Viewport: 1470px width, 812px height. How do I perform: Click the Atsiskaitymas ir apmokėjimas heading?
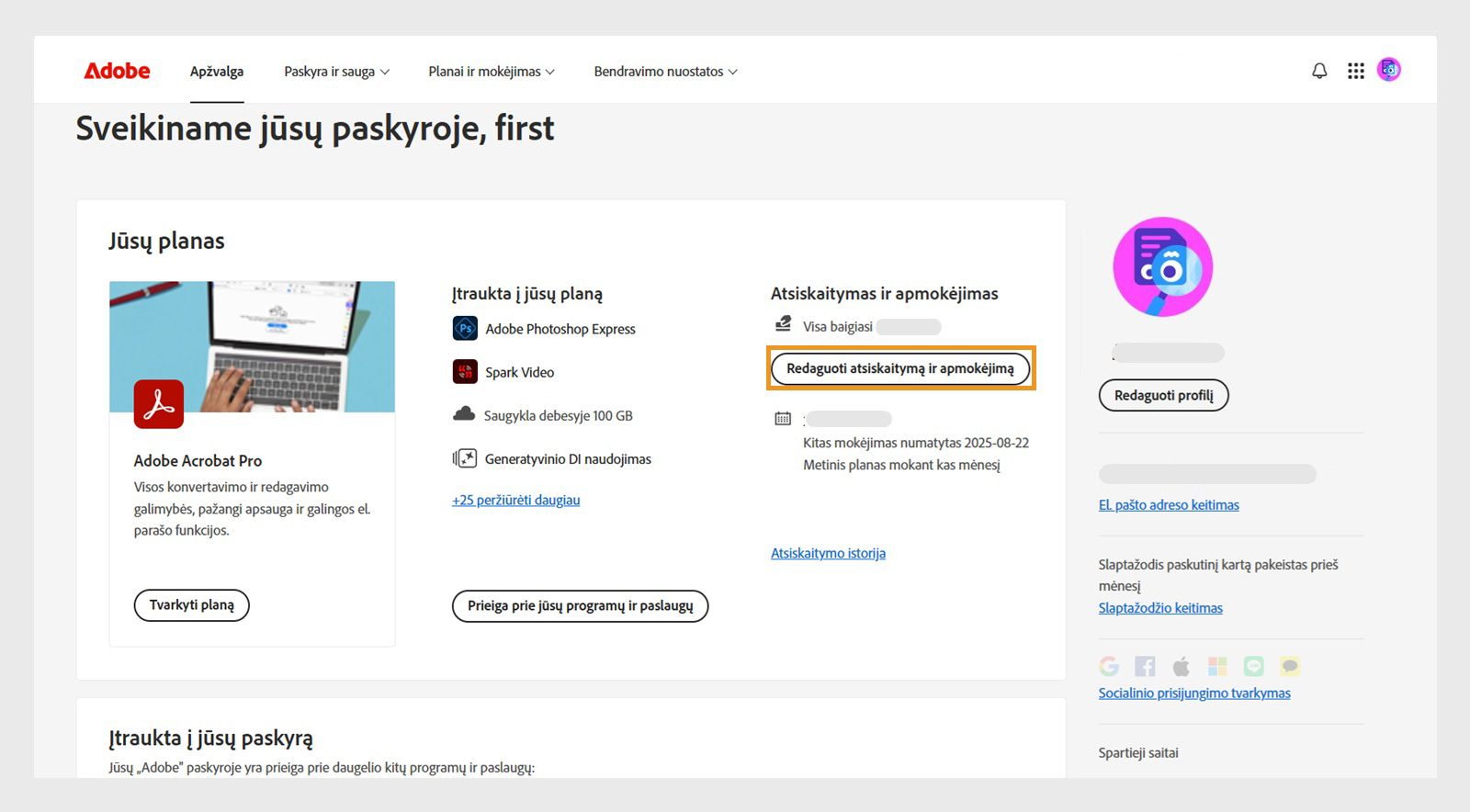tap(885, 294)
